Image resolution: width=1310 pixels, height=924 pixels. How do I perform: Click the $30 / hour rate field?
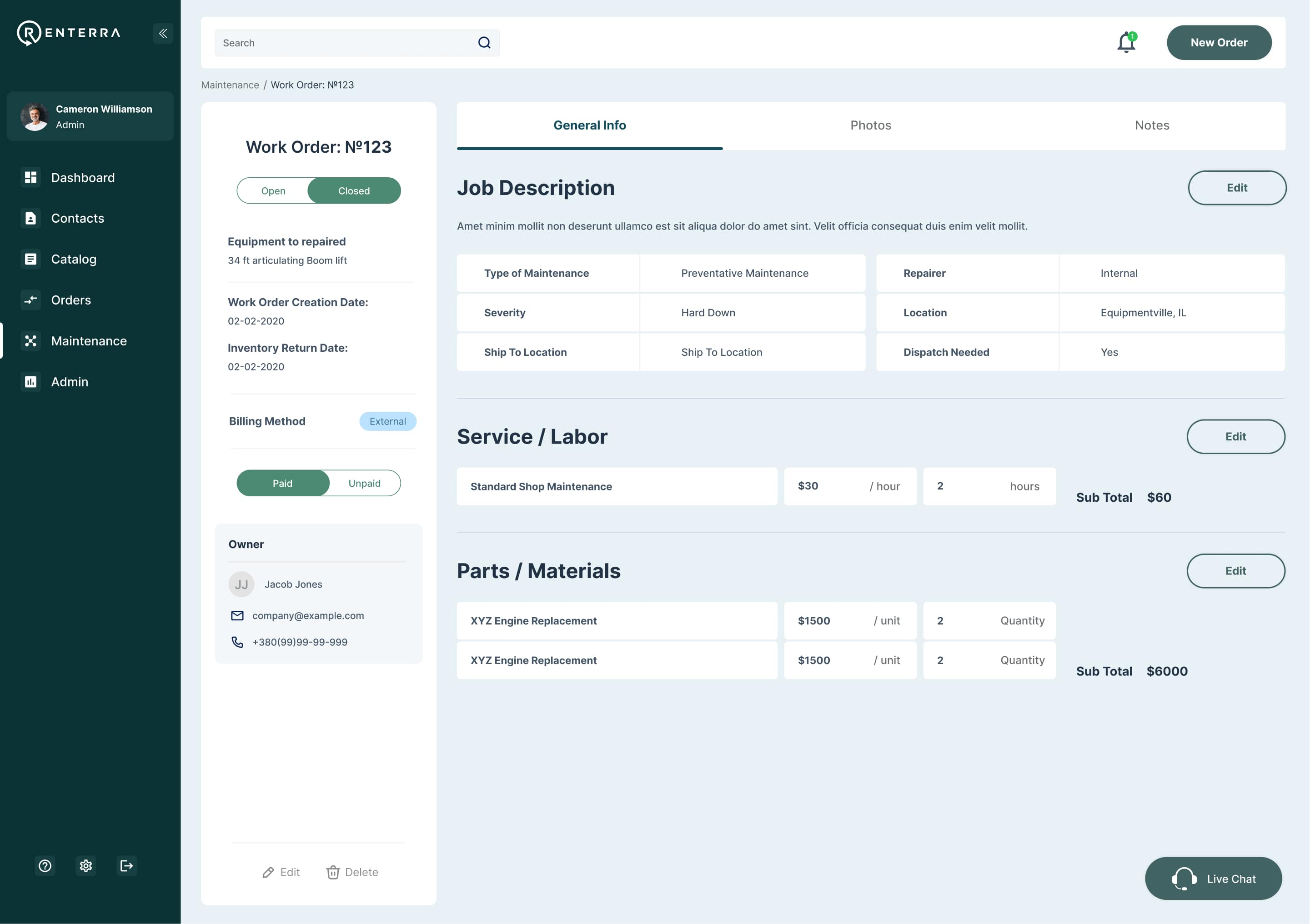click(x=850, y=486)
